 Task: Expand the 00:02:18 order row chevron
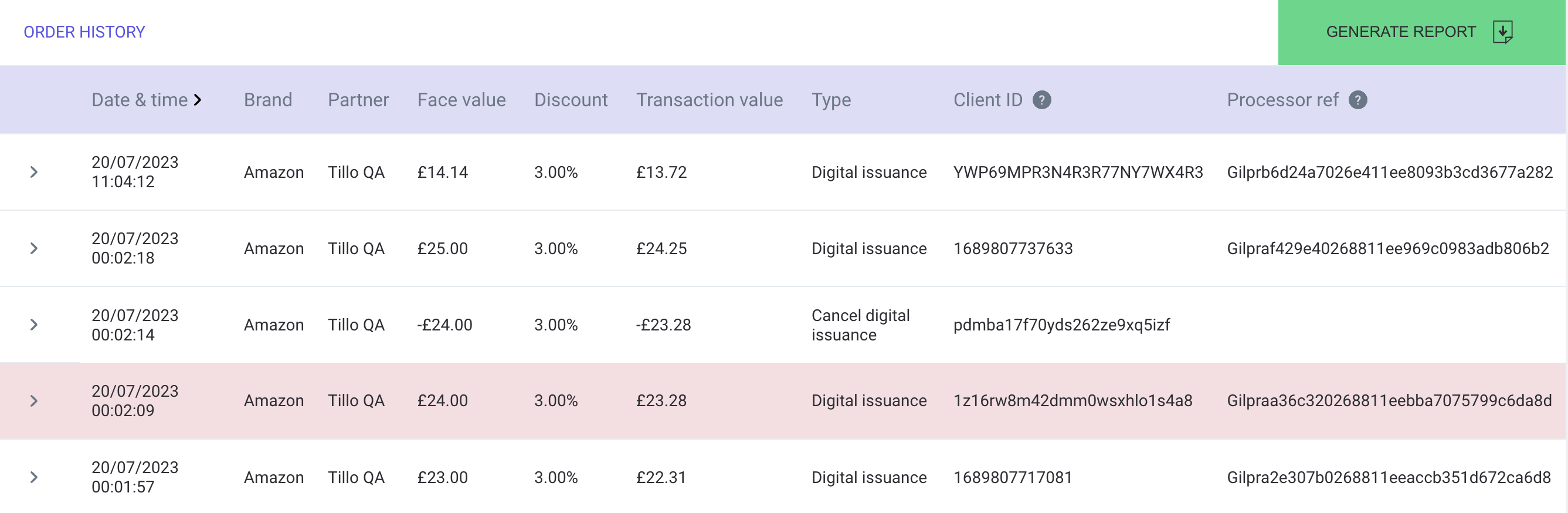click(34, 249)
